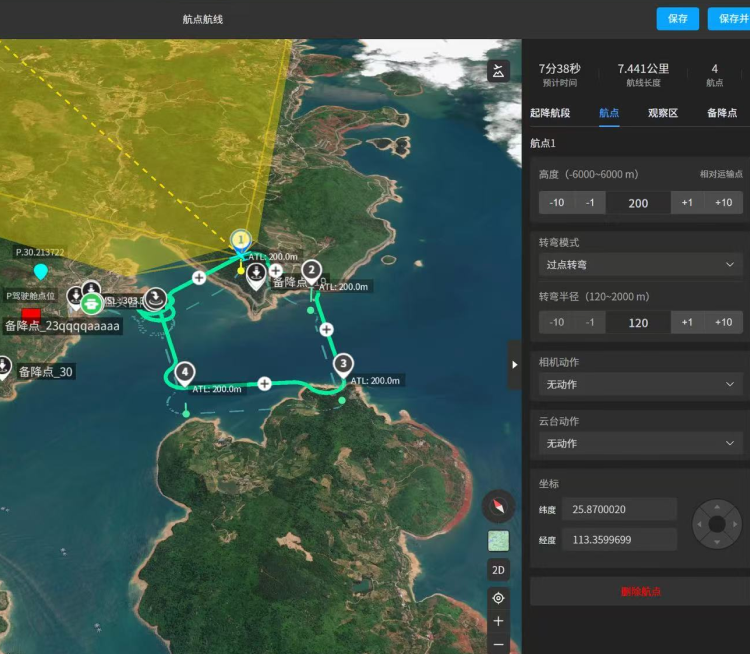750x654 pixels.
Task: Switch to the 起降航段 tab
Action: pos(550,113)
